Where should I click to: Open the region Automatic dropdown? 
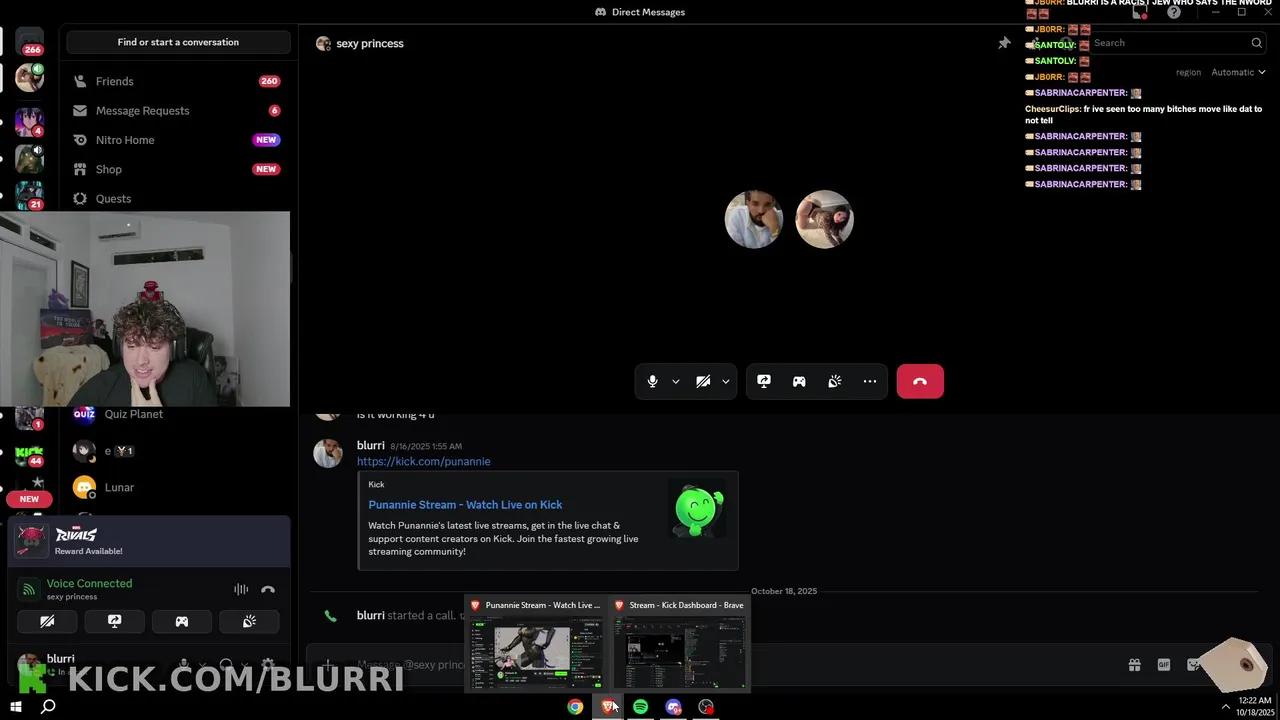(x=1238, y=72)
